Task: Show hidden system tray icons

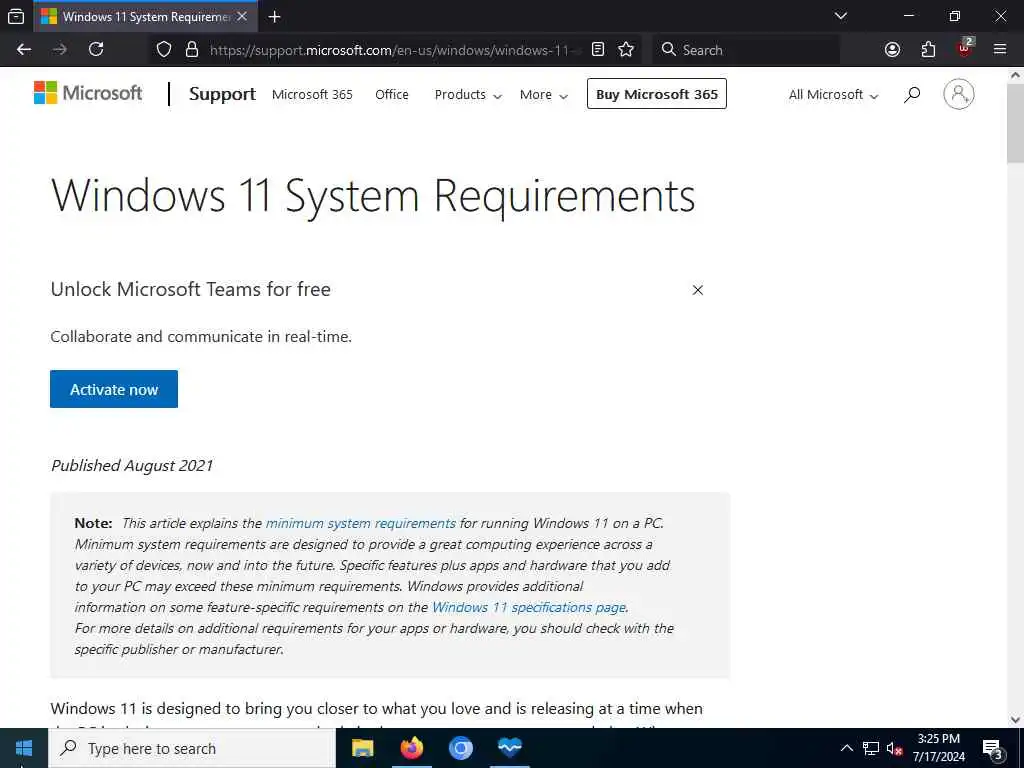Action: pyautogui.click(x=846, y=748)
